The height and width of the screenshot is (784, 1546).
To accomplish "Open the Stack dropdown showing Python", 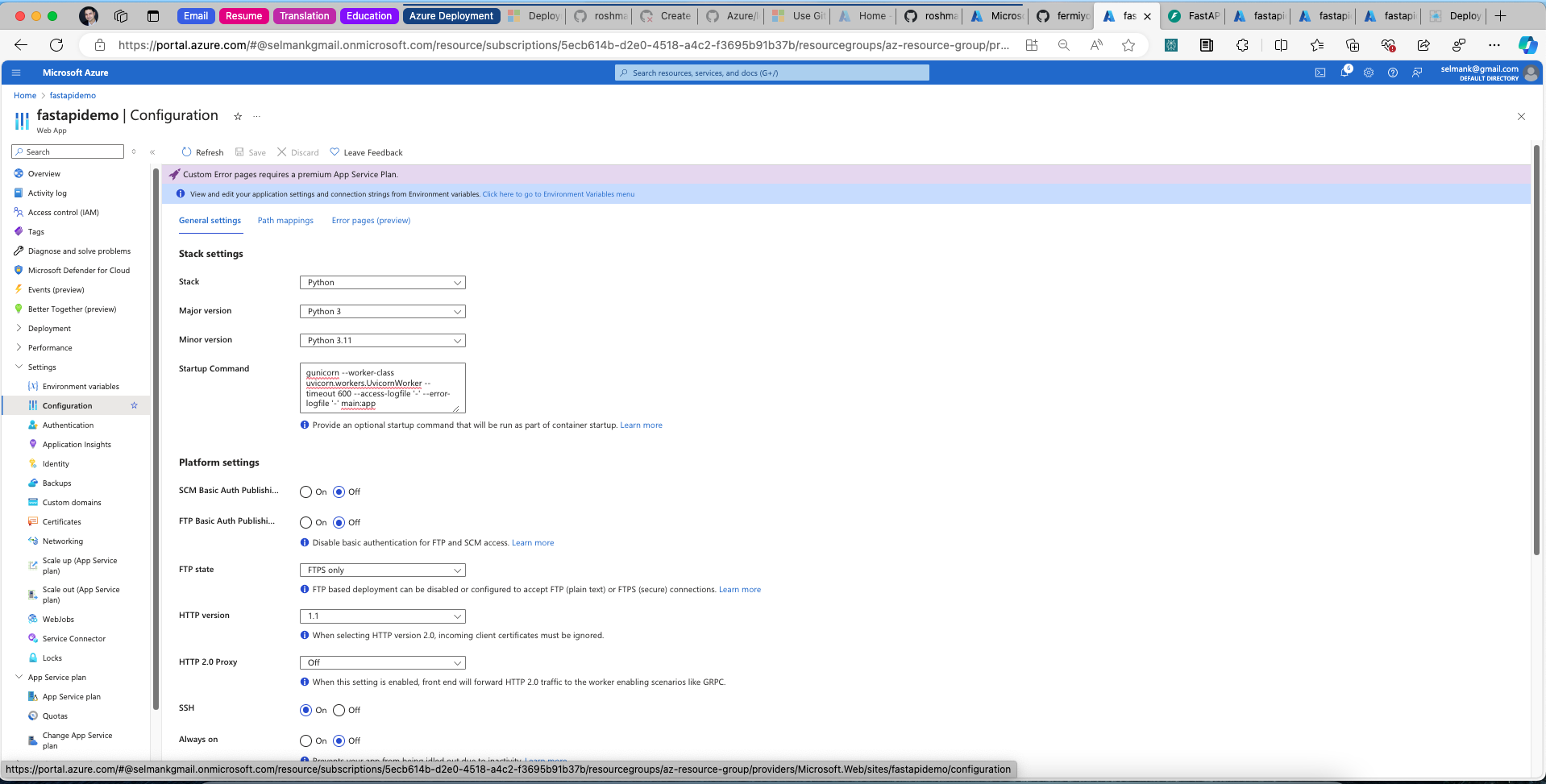I will pos(382,282).
